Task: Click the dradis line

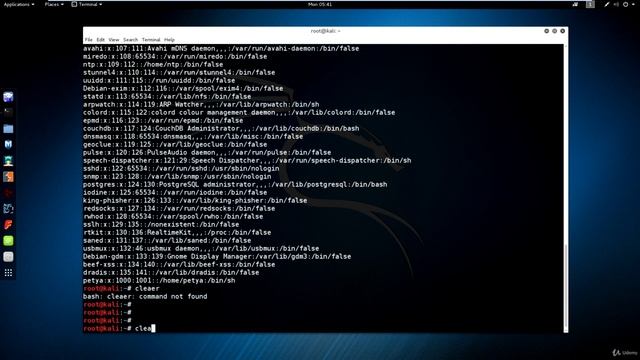Action: pos(171,272)
